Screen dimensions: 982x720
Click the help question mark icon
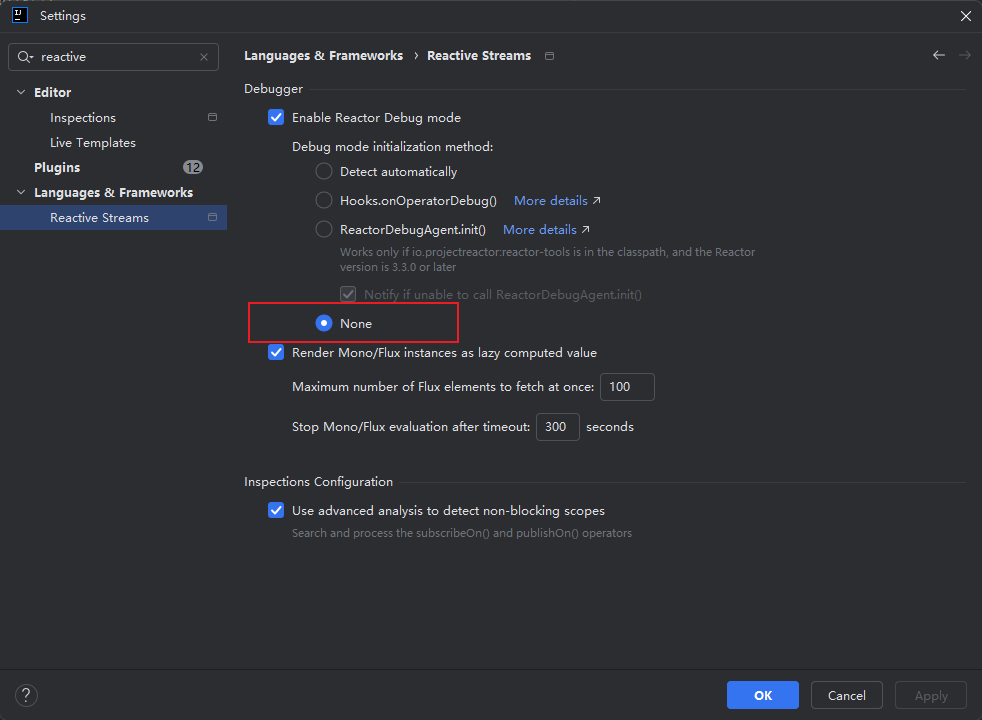pyautogui.click(x=27, y=696)
